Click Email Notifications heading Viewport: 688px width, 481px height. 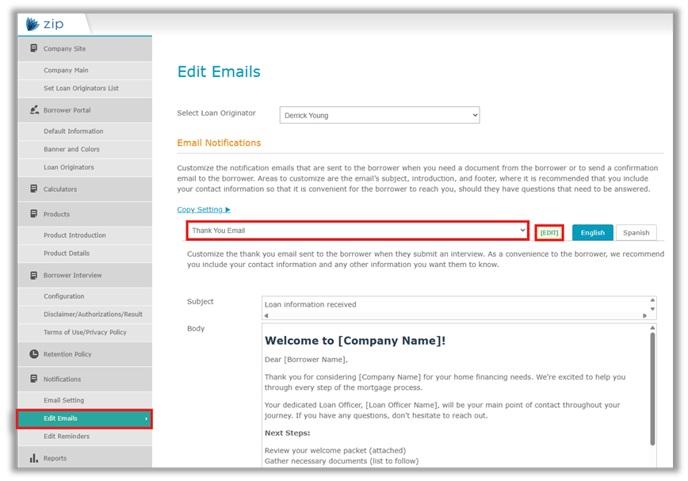[x=219, y=143]
